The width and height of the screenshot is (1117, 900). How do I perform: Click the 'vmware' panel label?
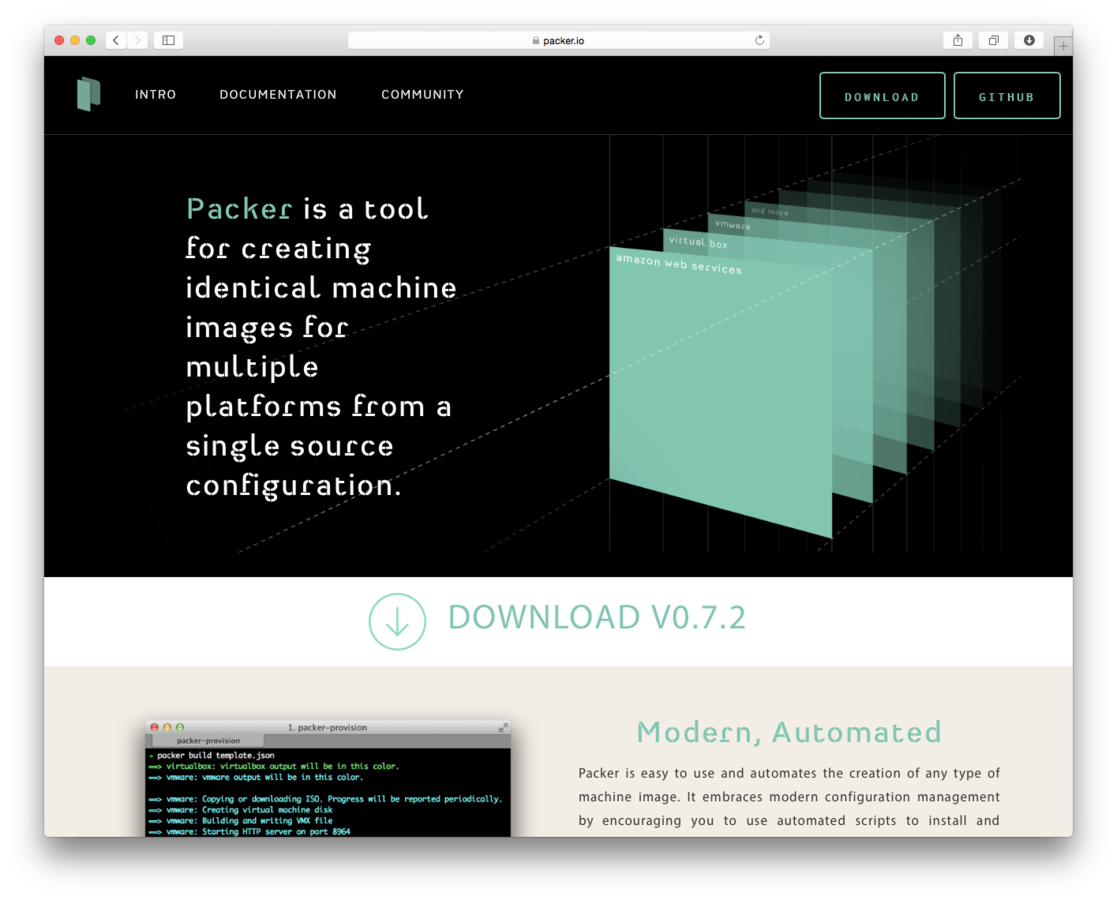point(732,224)
